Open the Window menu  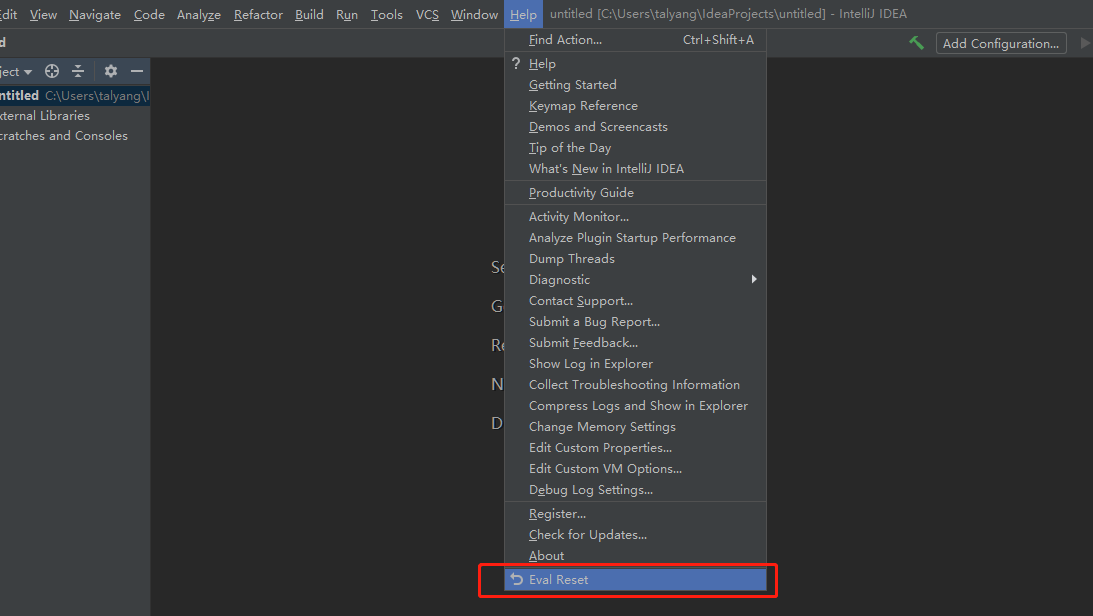click(x=474, y=14)
